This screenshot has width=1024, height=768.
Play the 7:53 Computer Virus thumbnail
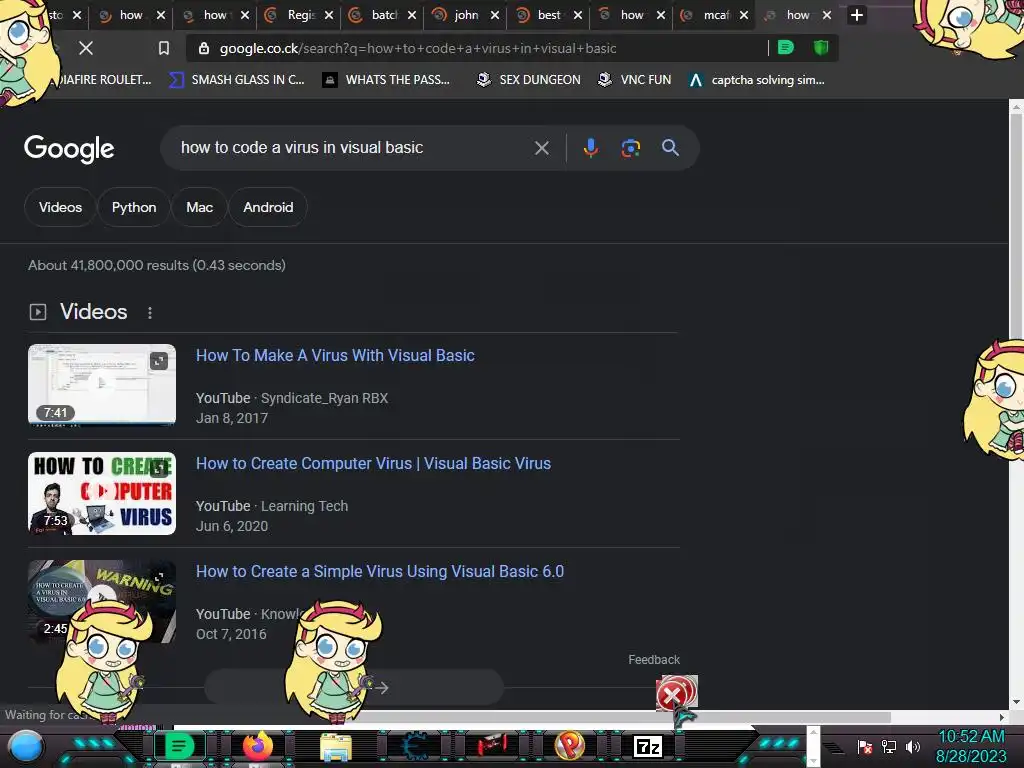click(102, 493)
